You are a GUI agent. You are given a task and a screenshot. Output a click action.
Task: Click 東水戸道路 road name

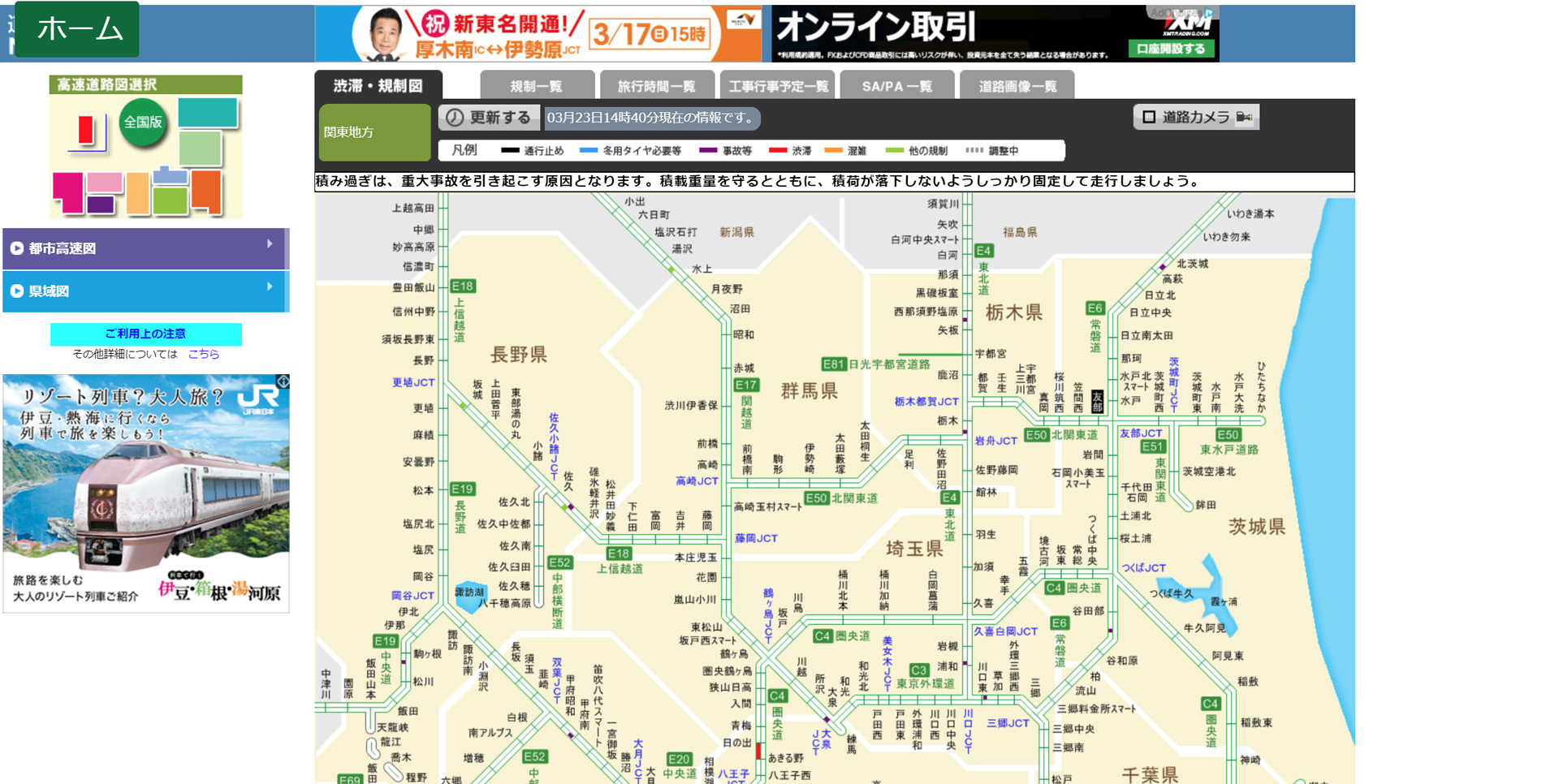(x=1229, y=450)
